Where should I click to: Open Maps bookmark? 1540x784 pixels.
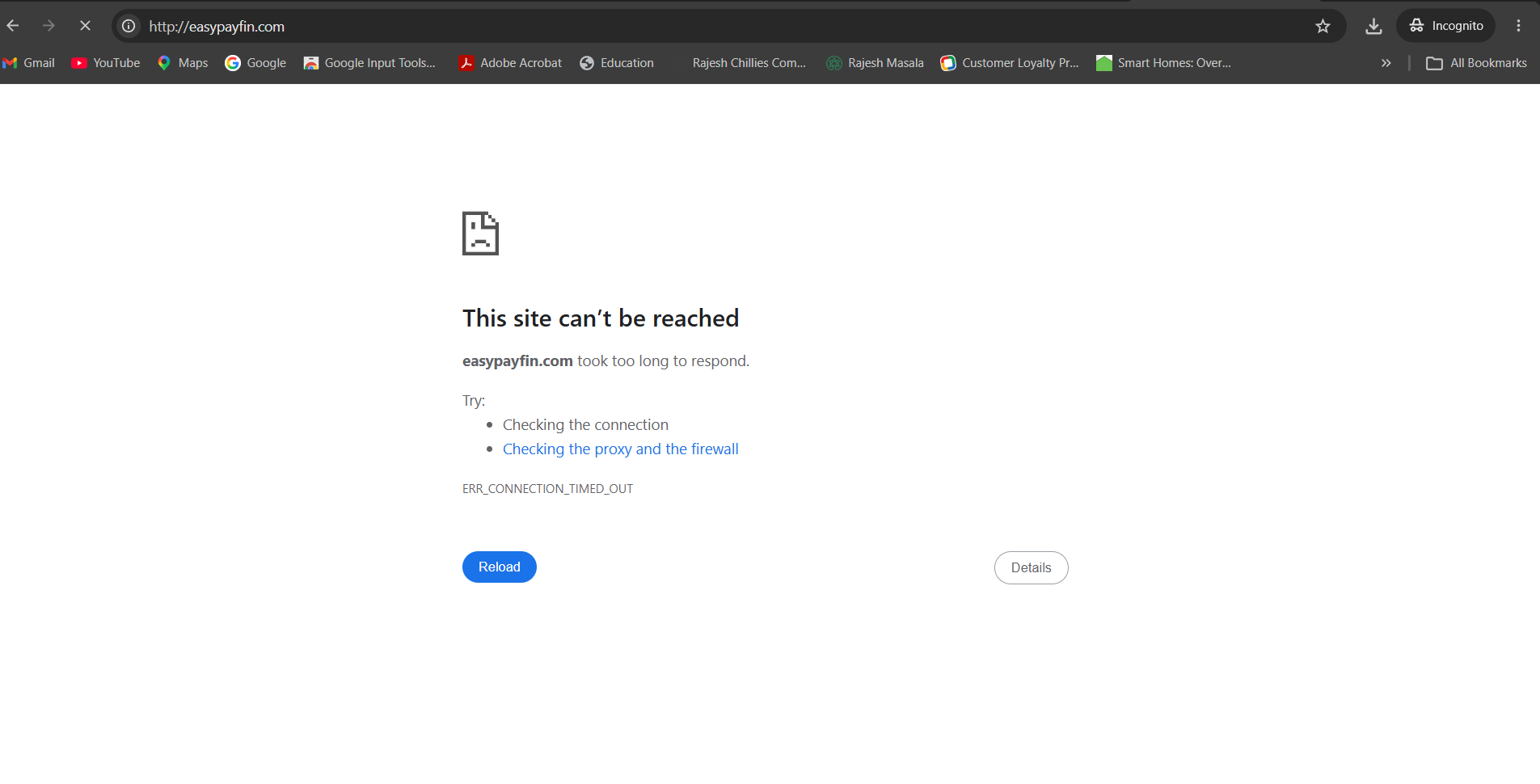pyautogui.click(x=183, y=63)
